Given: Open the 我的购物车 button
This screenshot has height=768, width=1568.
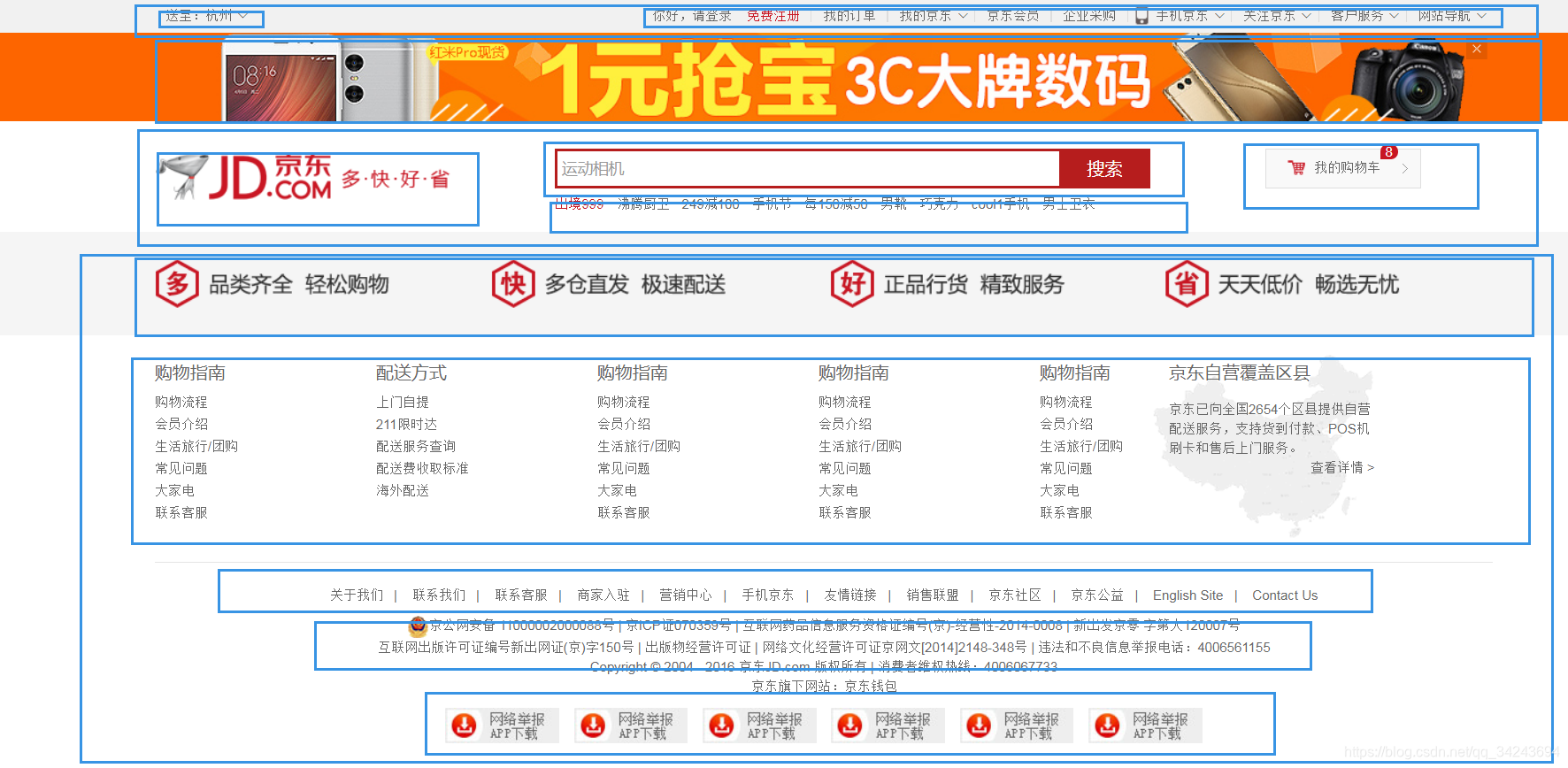Looking at the screenshot, I should (x=1342, y=168).
